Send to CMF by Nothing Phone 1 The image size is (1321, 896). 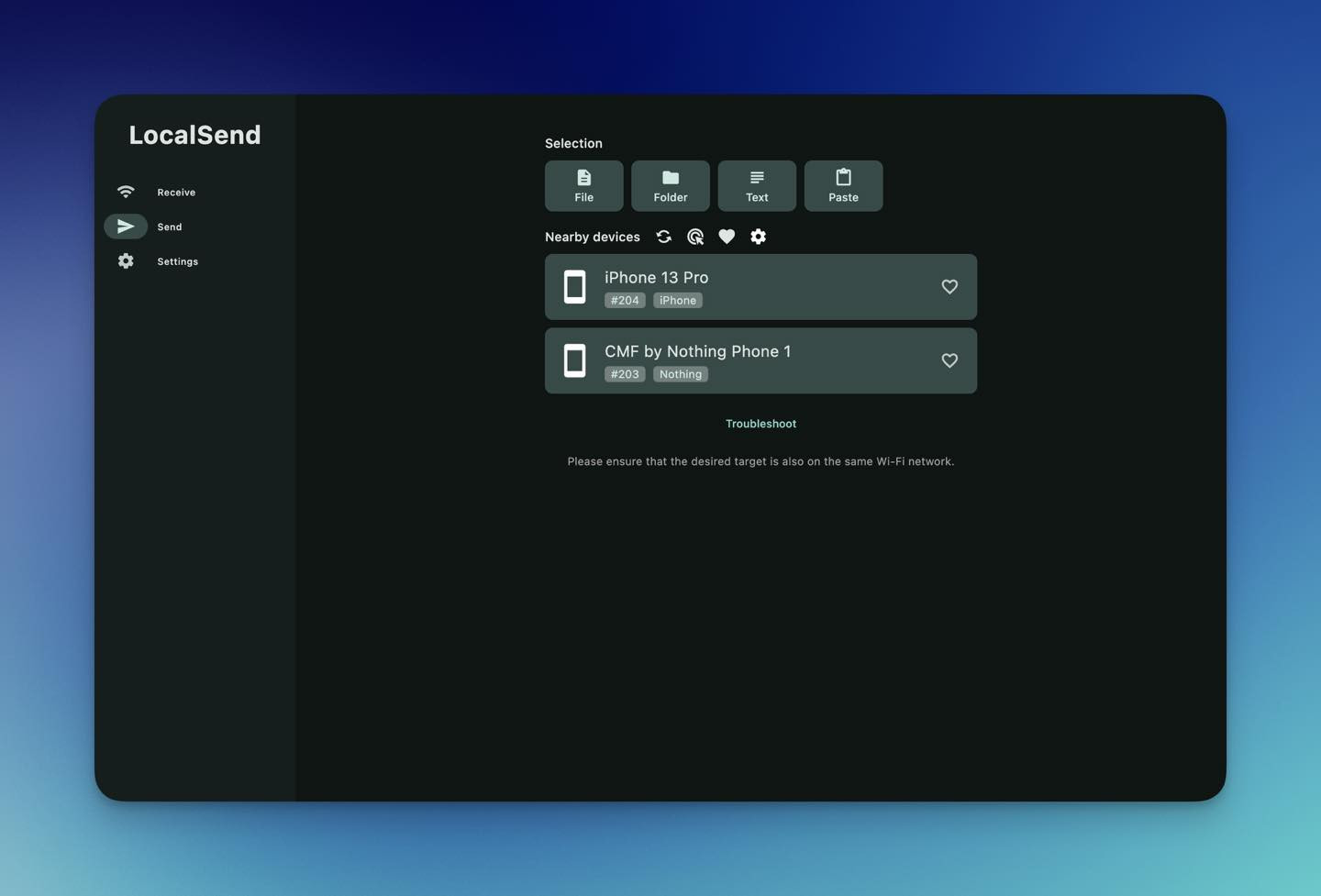[760, 360]
